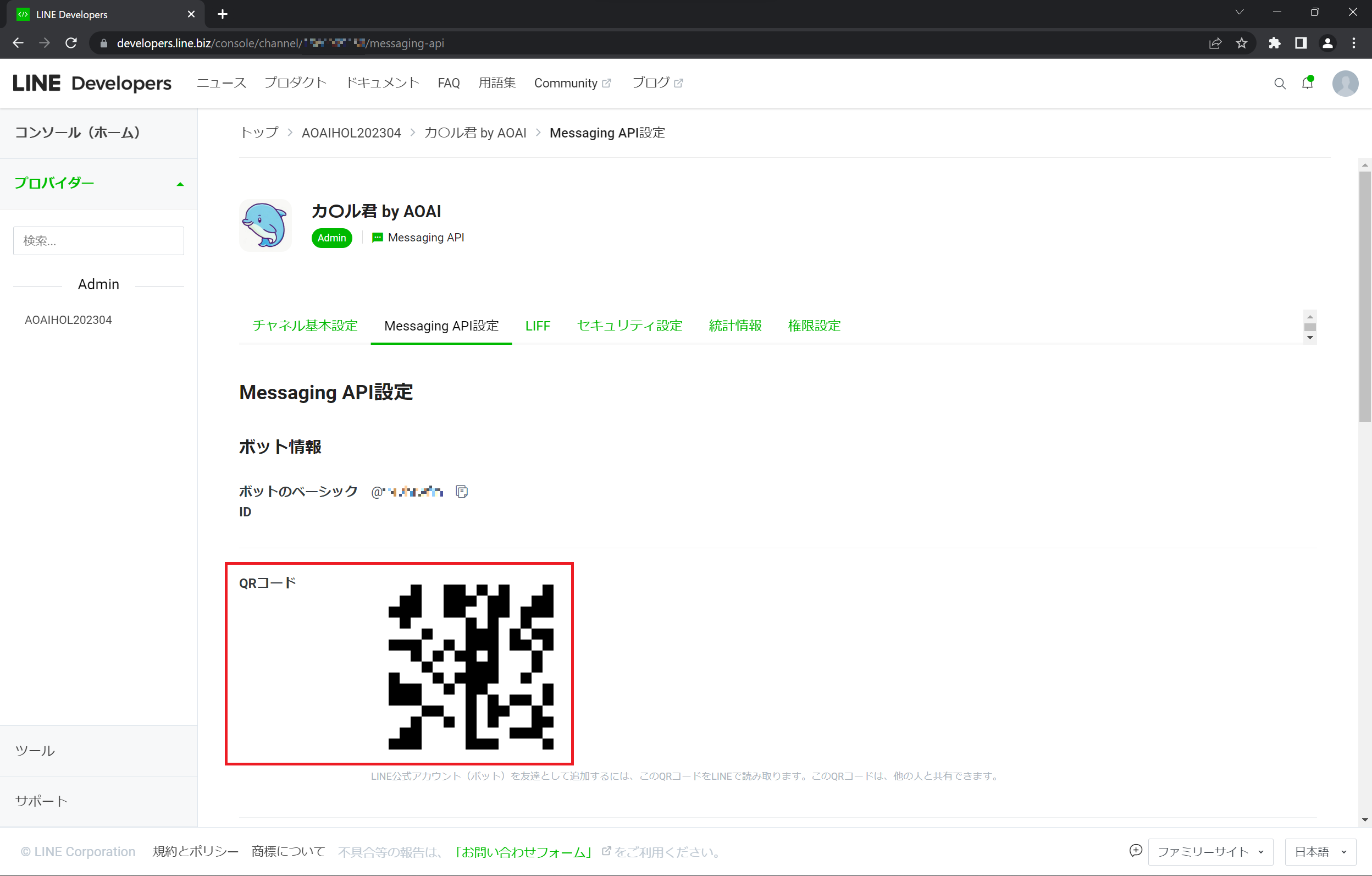
Task: Open the 日本語 language dropdown
Action: [1320, 851]
